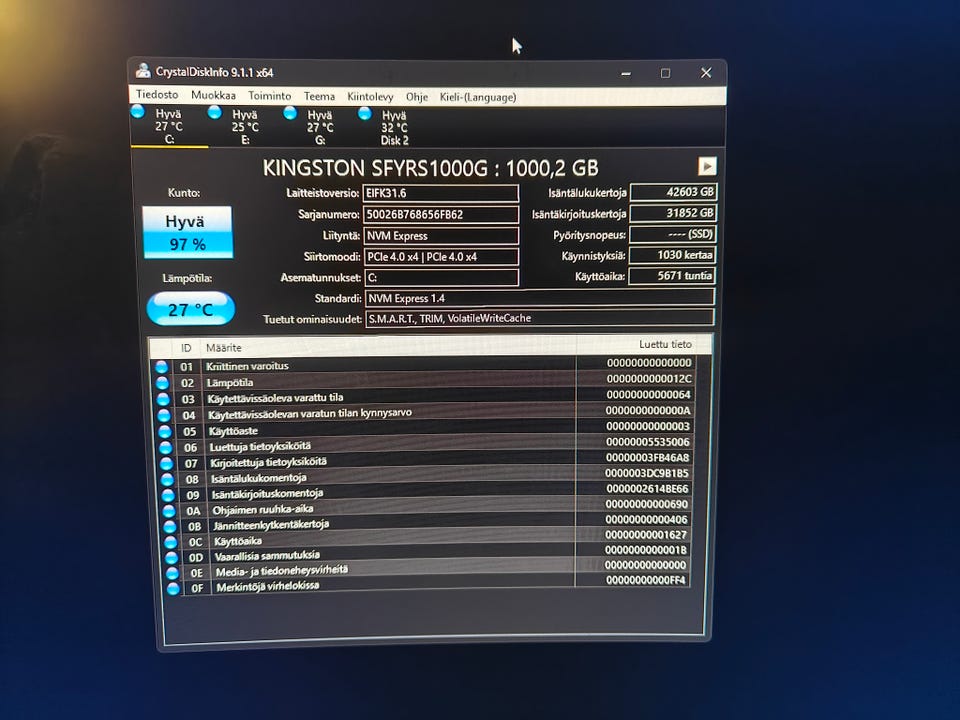
Task: Click status icon of row 02 Lämpötila
Action: click(x=162, y=383)
